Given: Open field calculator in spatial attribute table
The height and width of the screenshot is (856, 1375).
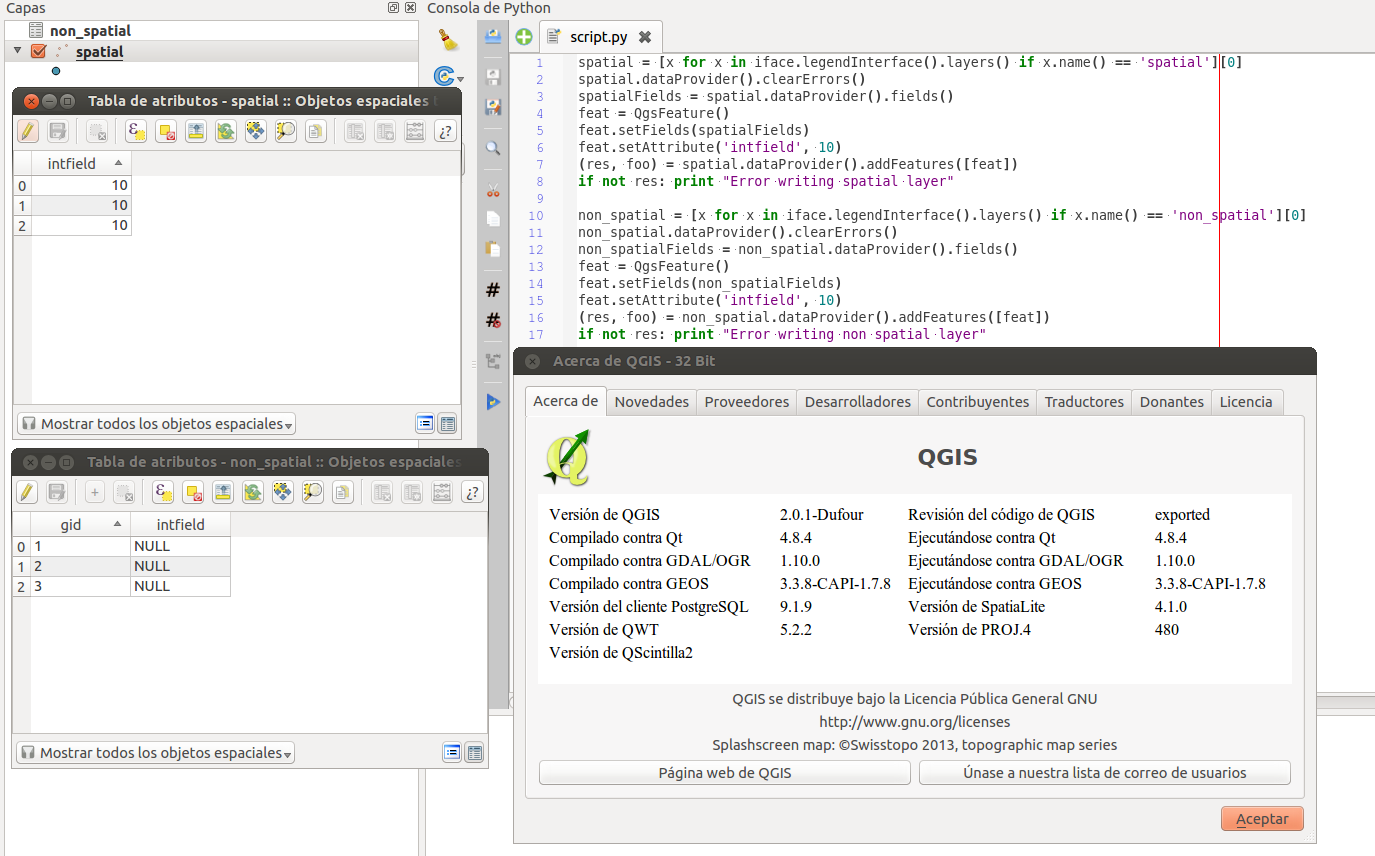Looking at the screenshot, I should (416, 131).
